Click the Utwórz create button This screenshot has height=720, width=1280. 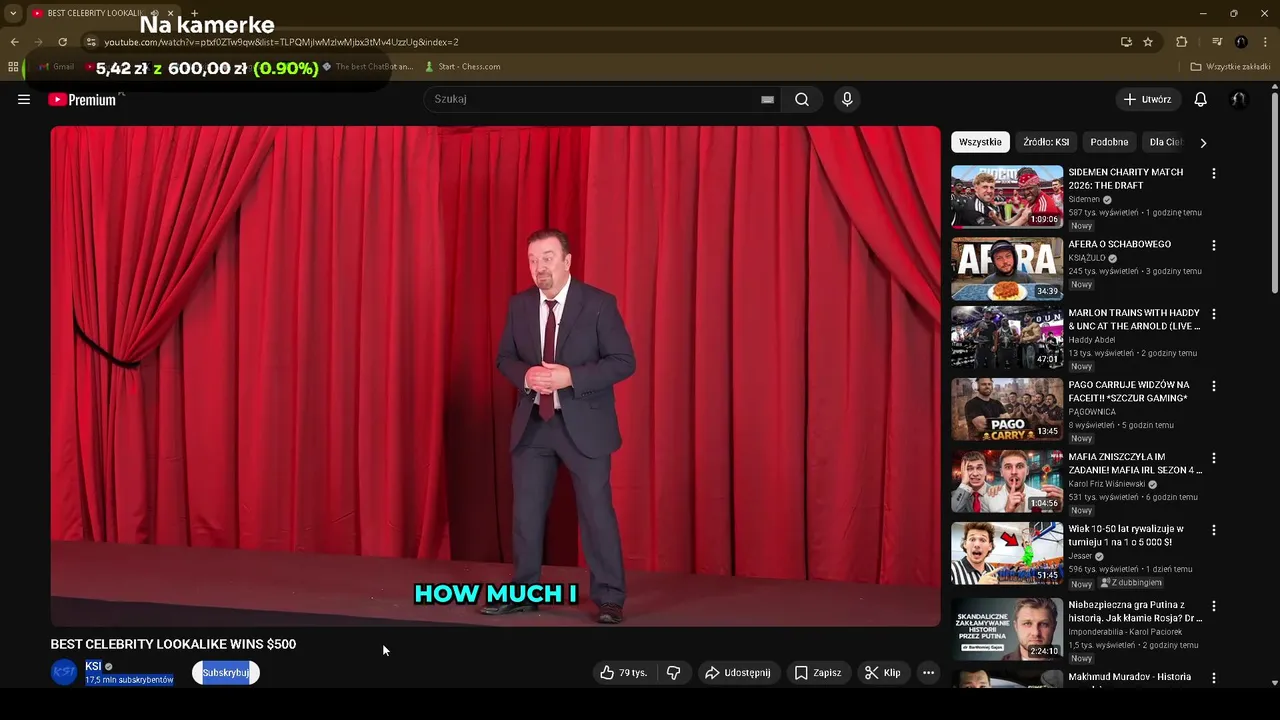pyautogui.click(x=1148, y=99)
